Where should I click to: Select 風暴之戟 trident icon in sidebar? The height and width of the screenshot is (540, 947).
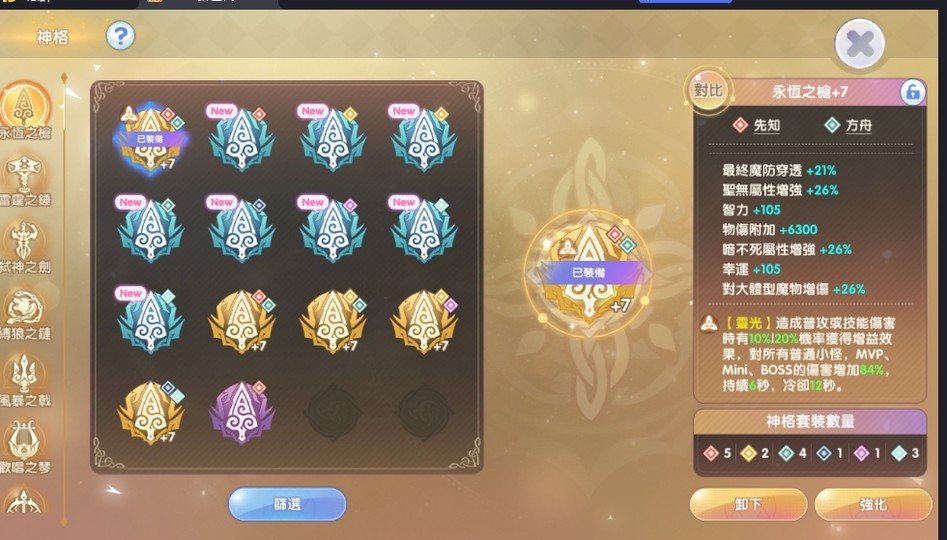(x=25, y=381)
